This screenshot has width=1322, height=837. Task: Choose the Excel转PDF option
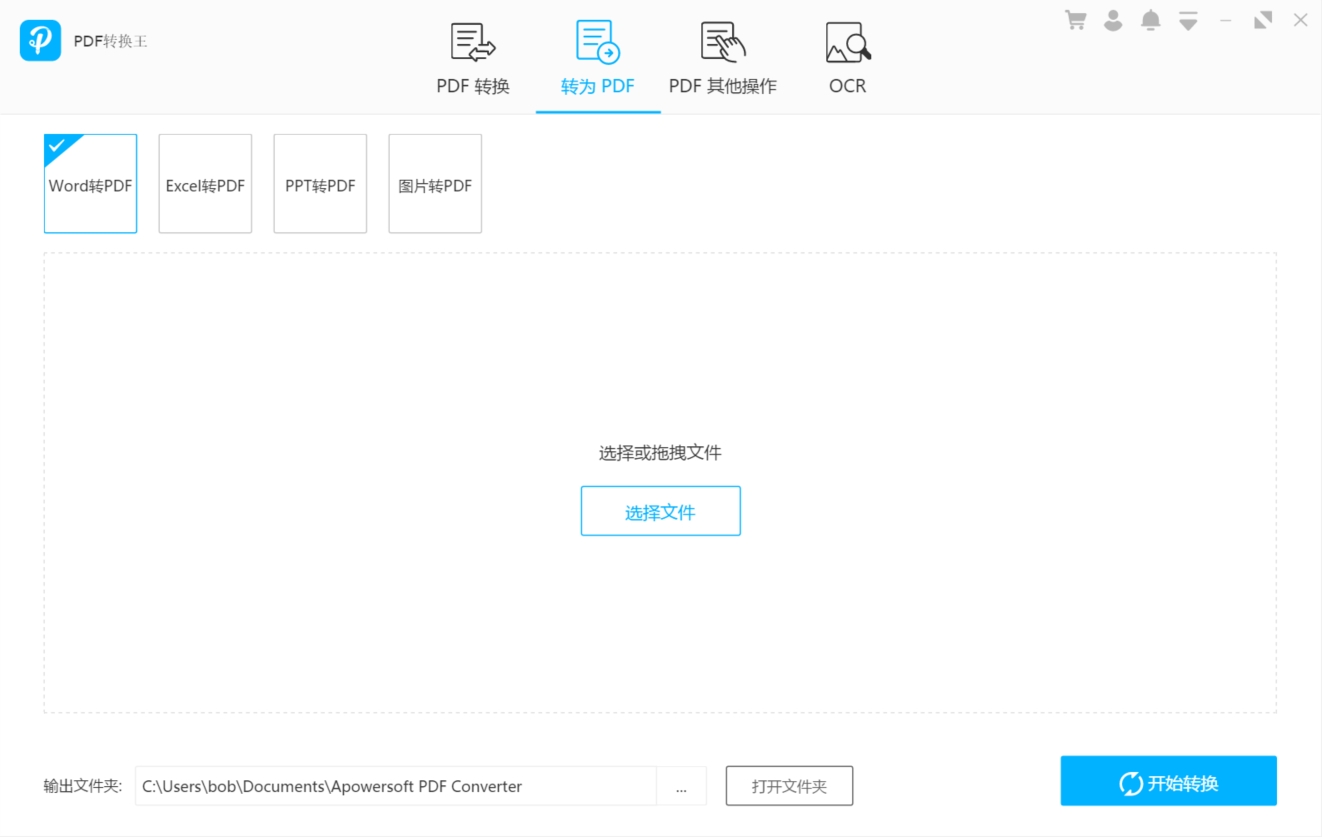tap(205, 184)
